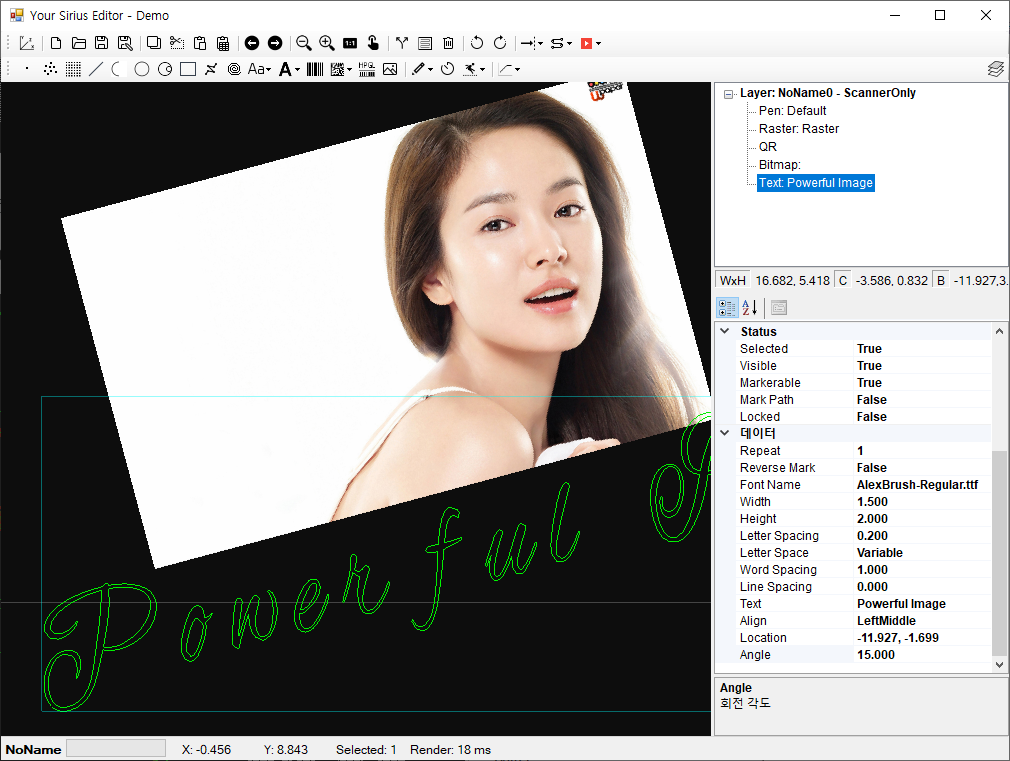The height and width of the screenshot is (761, 1010).
Task: Open the red play button dropdown
Action: [x=598, y=43]
